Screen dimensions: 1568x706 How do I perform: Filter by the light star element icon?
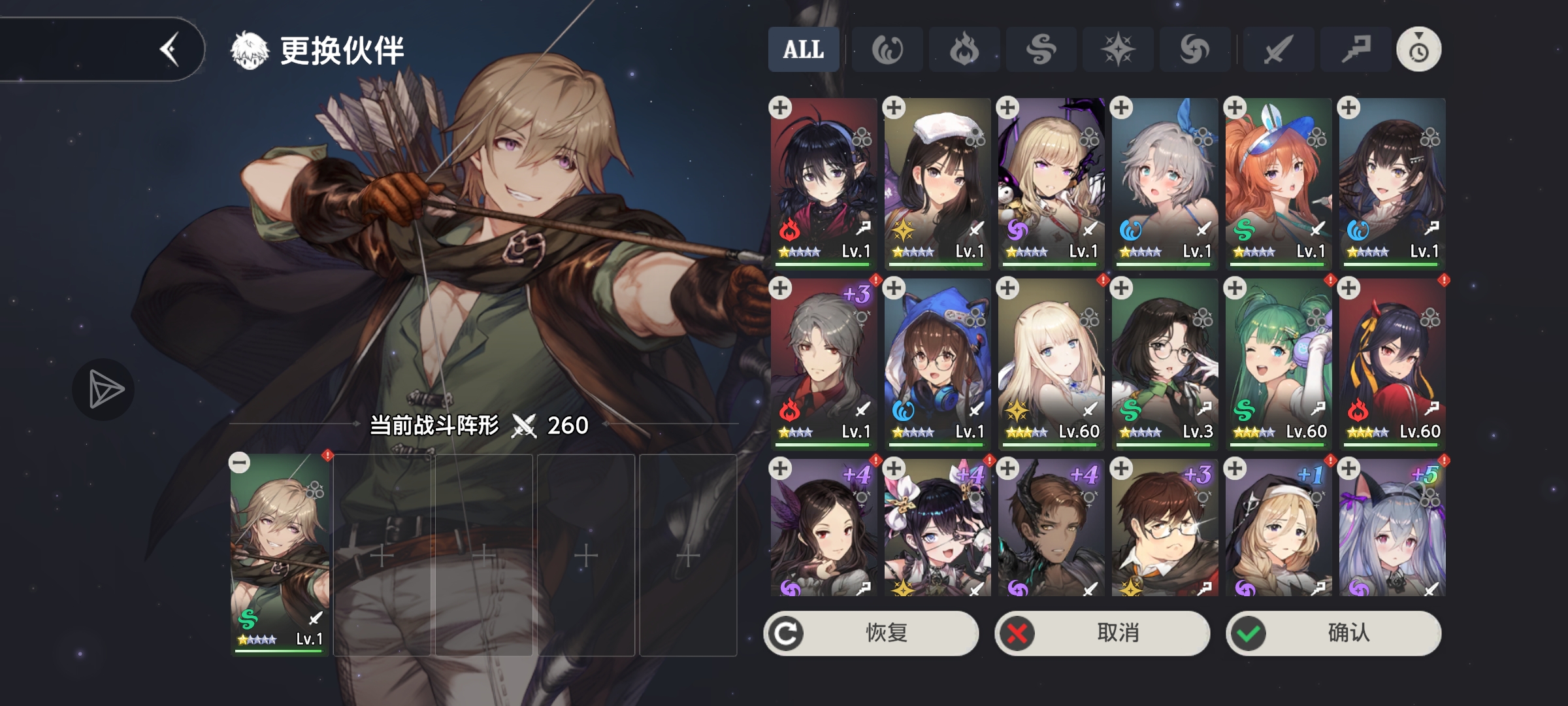(x=1118, y=50)
